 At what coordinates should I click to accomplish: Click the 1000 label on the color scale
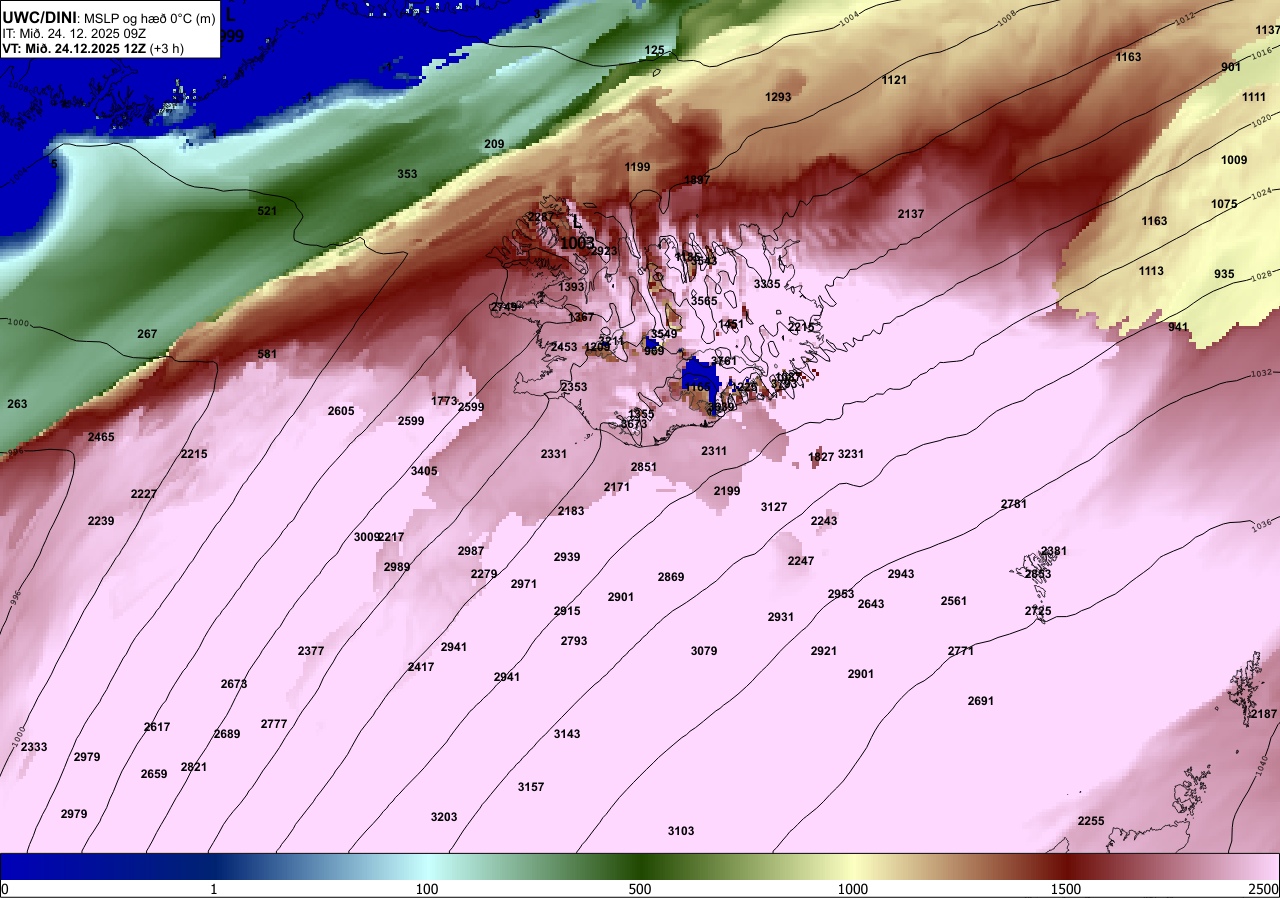[x=852, y=889]
